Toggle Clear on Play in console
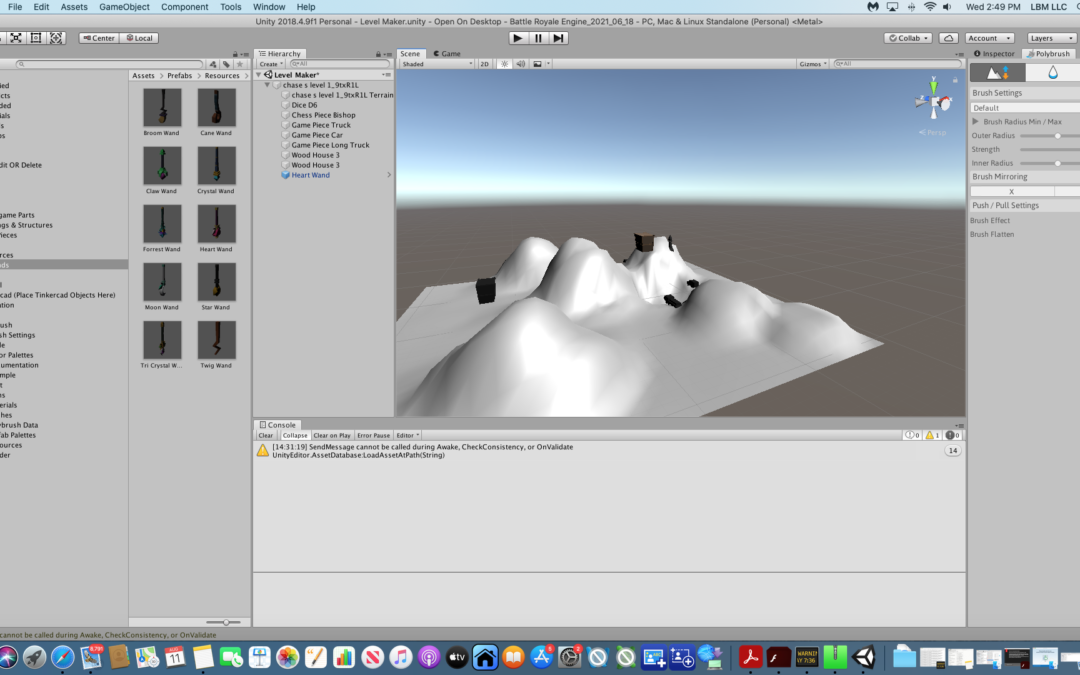Screen dimensions: 1080x675 point(332,435)
